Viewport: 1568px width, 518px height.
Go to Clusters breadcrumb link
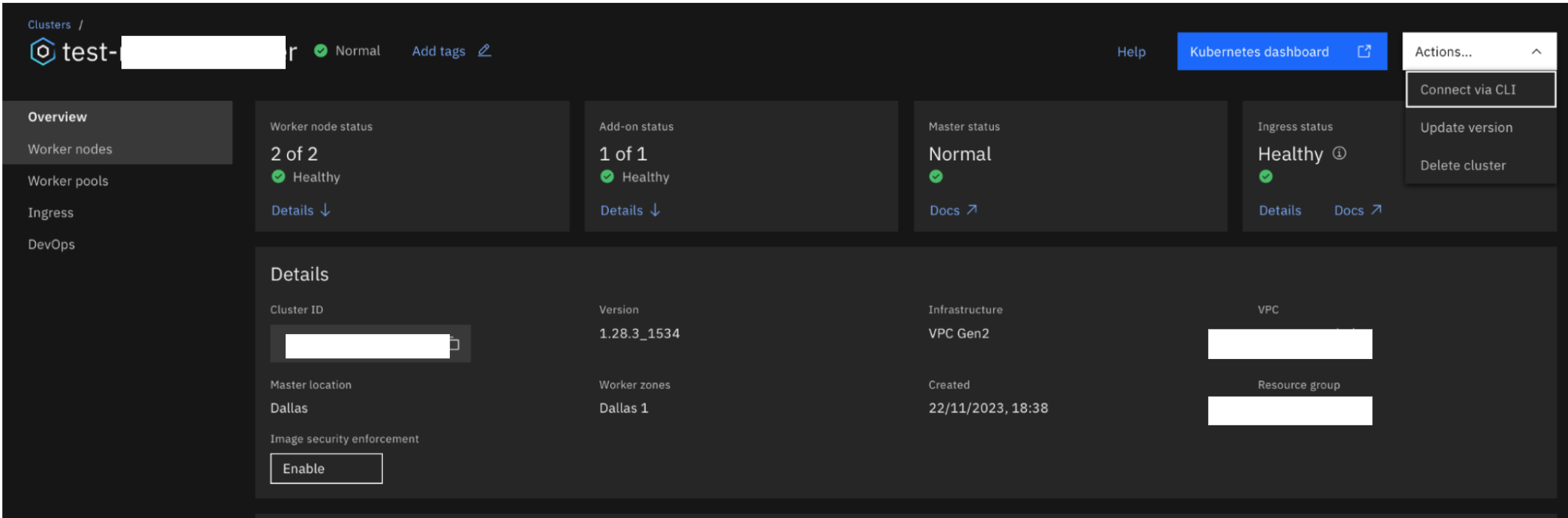click(49, 24)
